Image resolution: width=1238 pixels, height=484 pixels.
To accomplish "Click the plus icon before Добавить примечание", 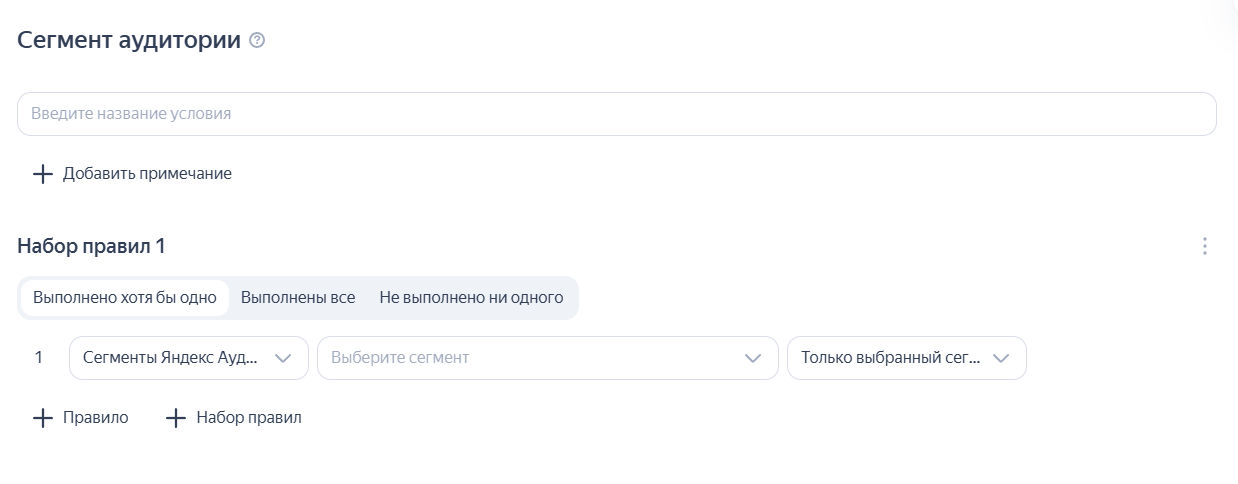I will click(x=42, y=174).
